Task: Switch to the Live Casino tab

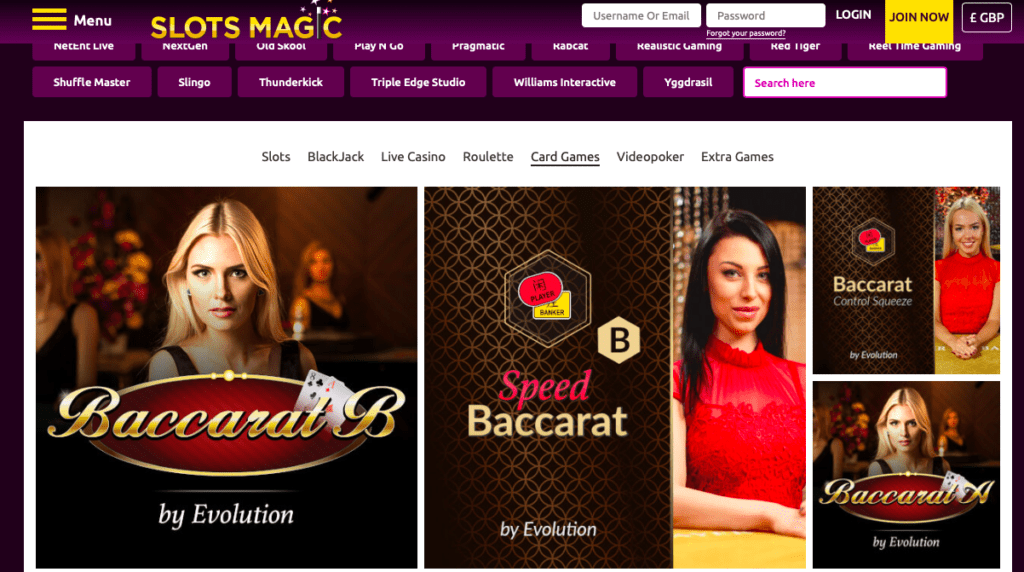Action: tap(413, 157)
